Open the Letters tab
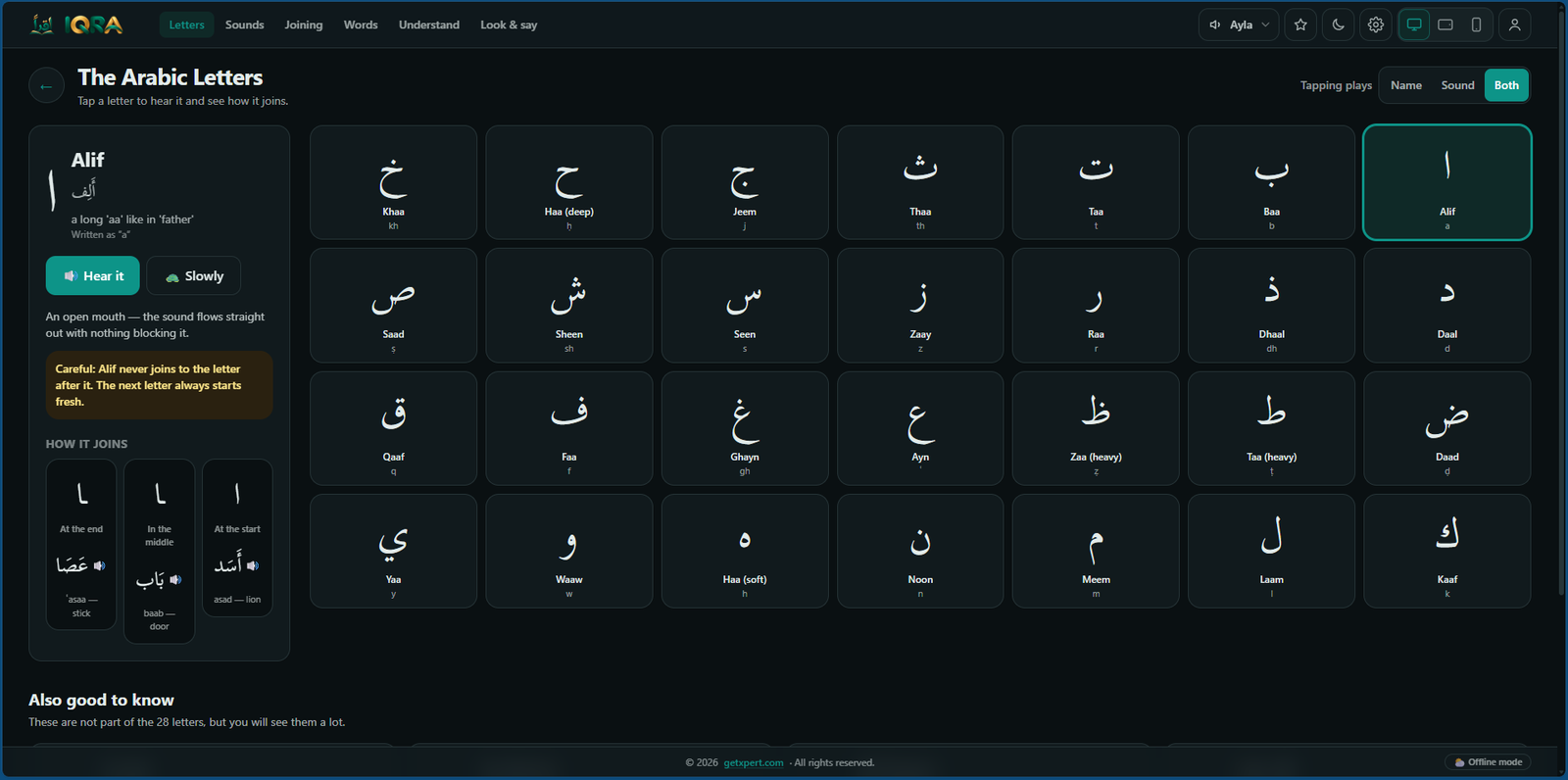The image size is (1568, 780). click(186, 24)
